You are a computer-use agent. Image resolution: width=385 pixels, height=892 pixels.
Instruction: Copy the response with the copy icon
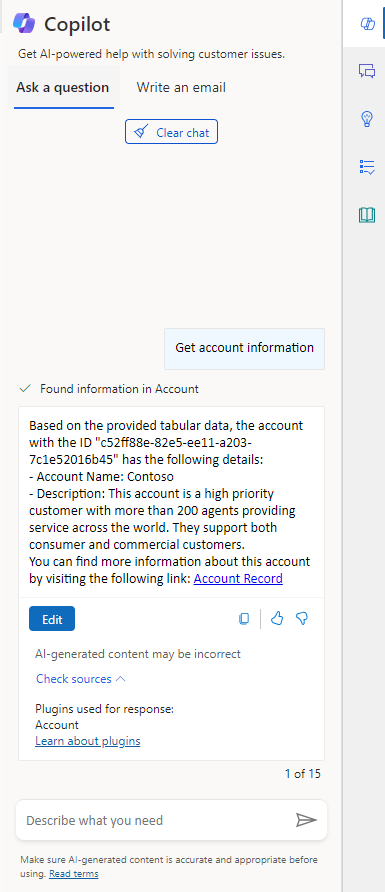[x=244, y=618]
